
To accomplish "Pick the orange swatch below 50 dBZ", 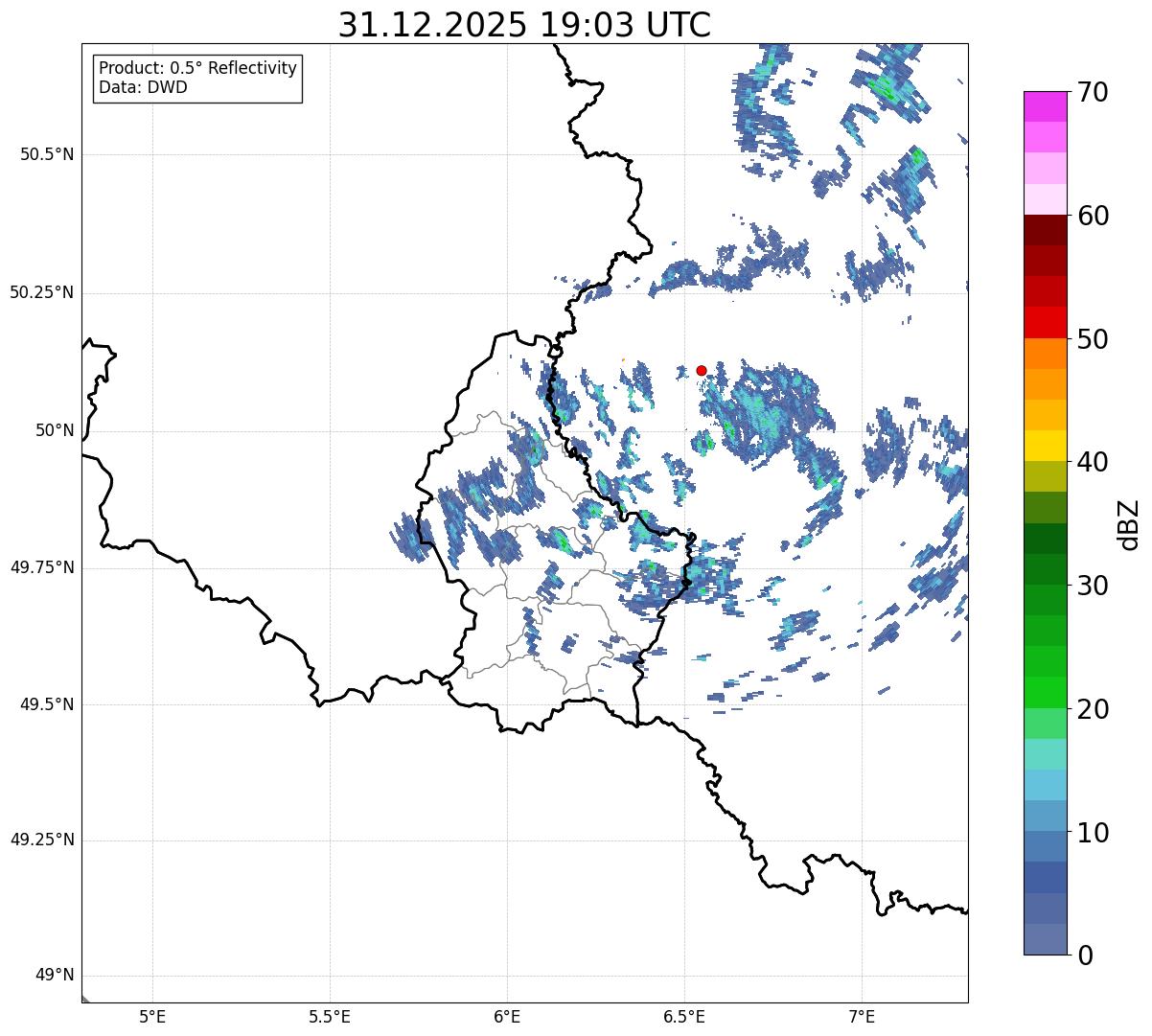I will 1045,354.
